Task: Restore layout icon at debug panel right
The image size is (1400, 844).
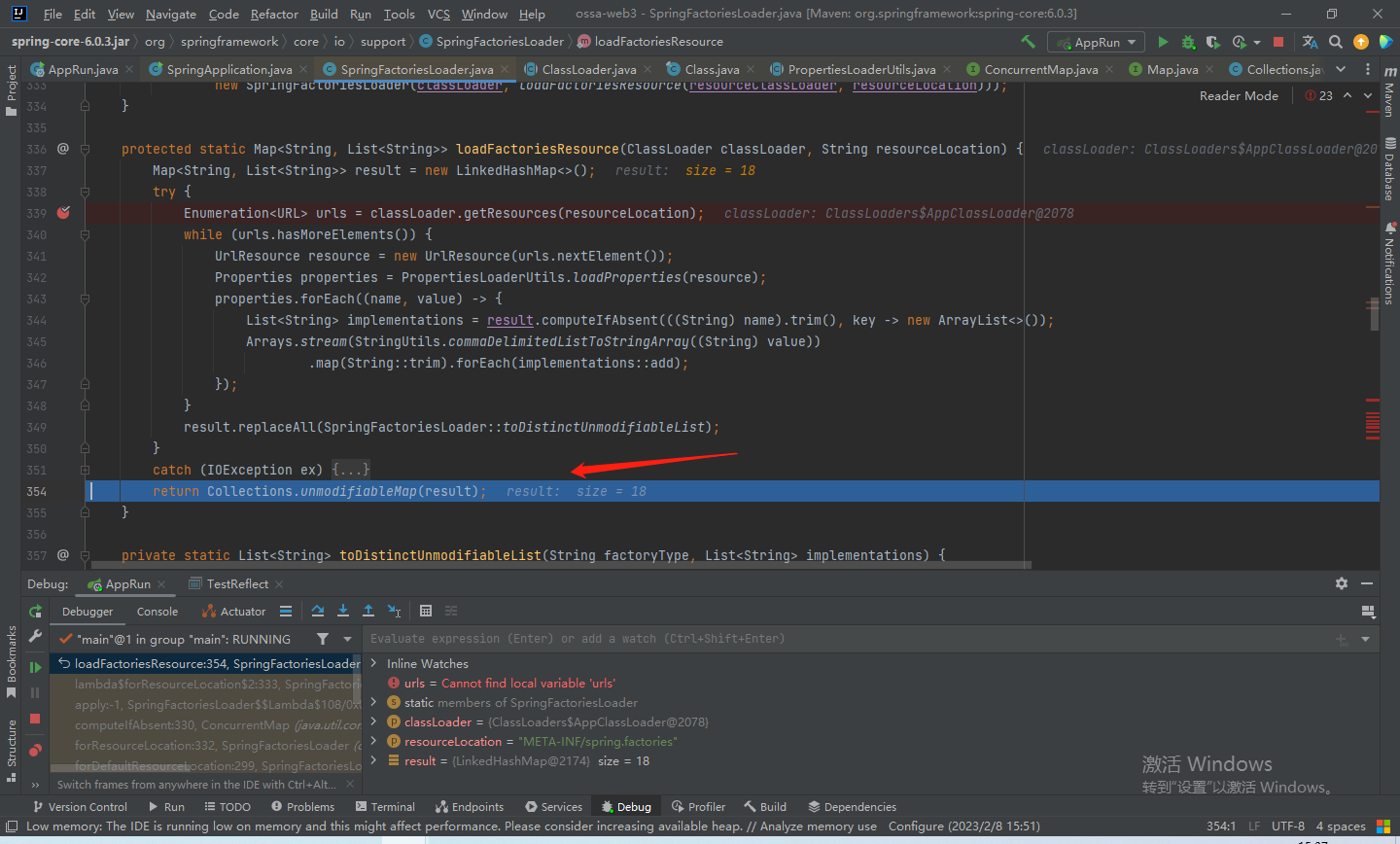Action: click(1368, 612)
